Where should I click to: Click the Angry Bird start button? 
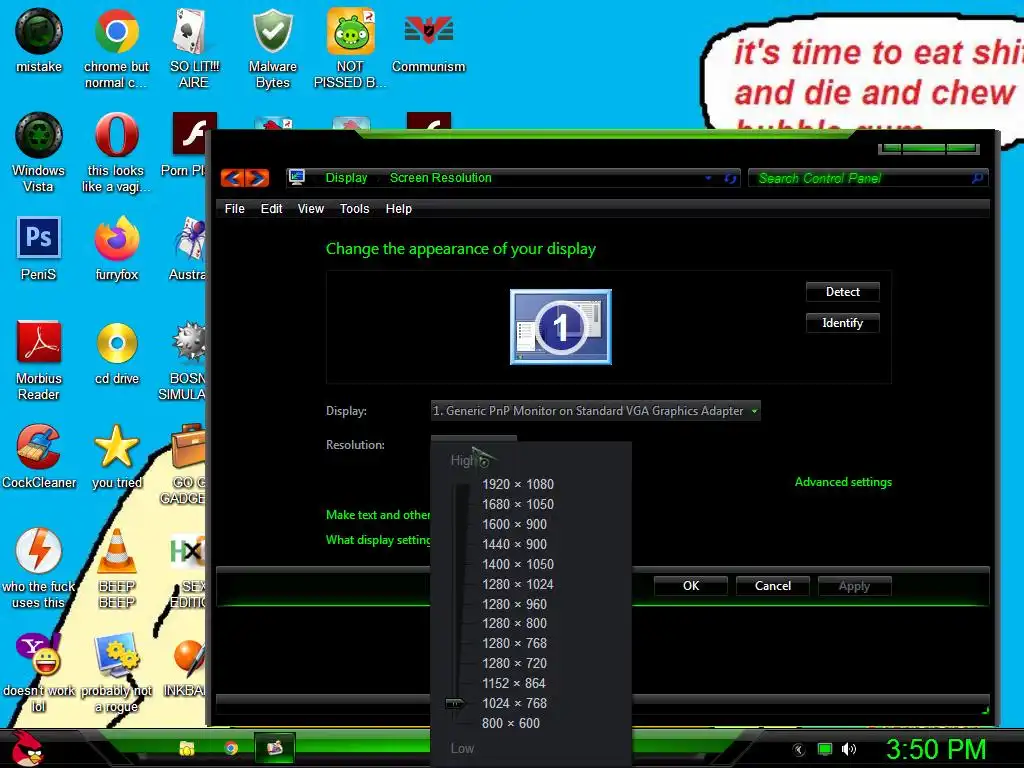(x=26, y=748)
